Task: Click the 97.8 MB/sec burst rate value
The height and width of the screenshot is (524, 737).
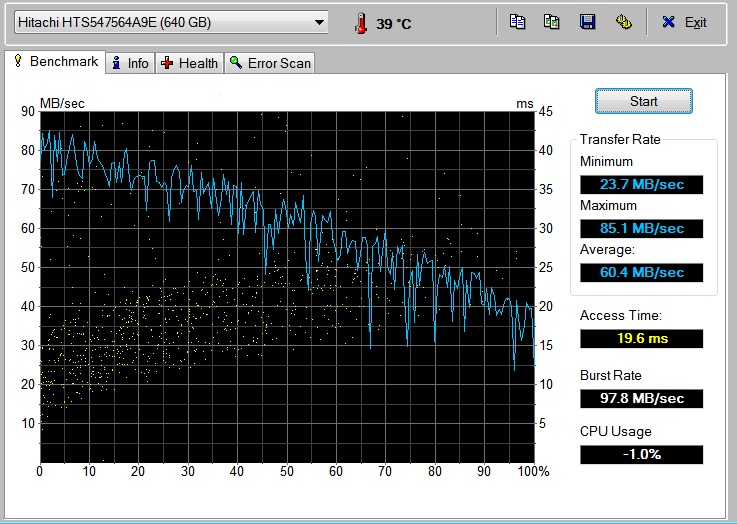Action: pyautogui.click(x=642, y=399)
